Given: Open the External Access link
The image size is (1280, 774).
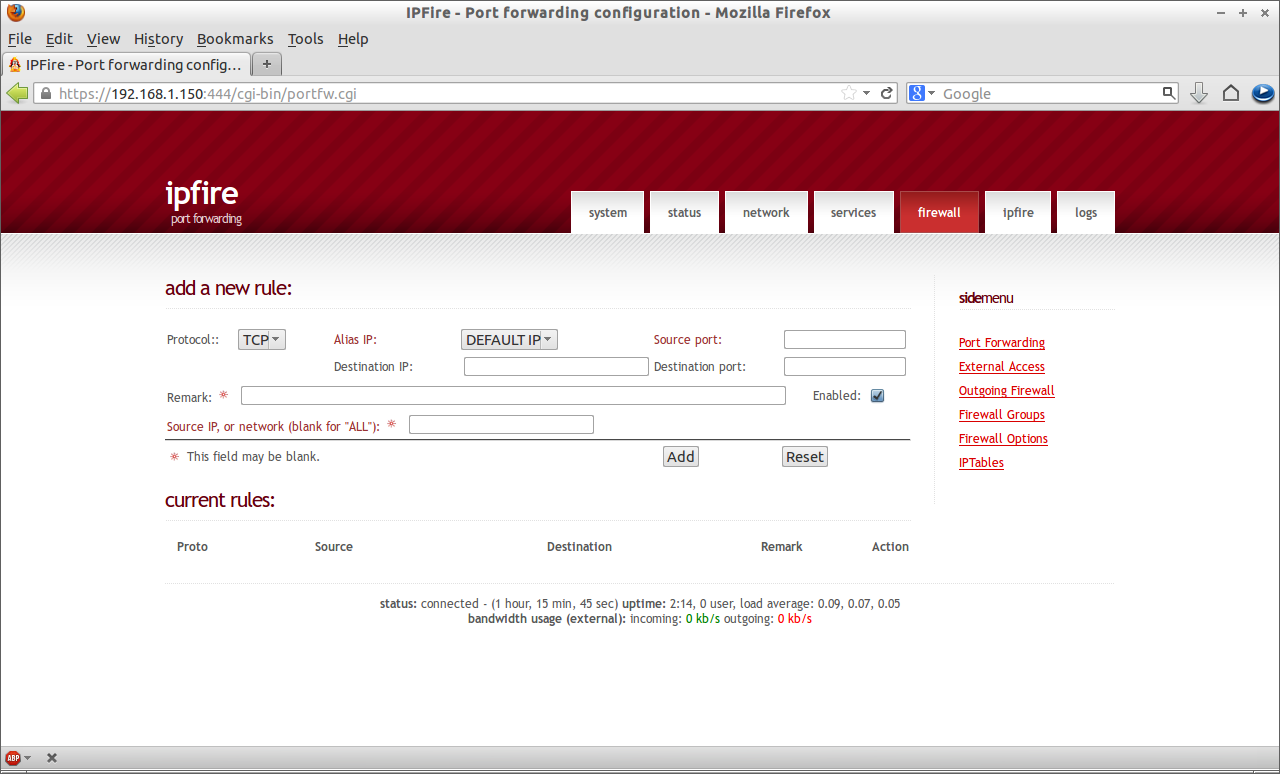Looking at the screenshot, I should pyautogui.click(x=1002, y=367).
